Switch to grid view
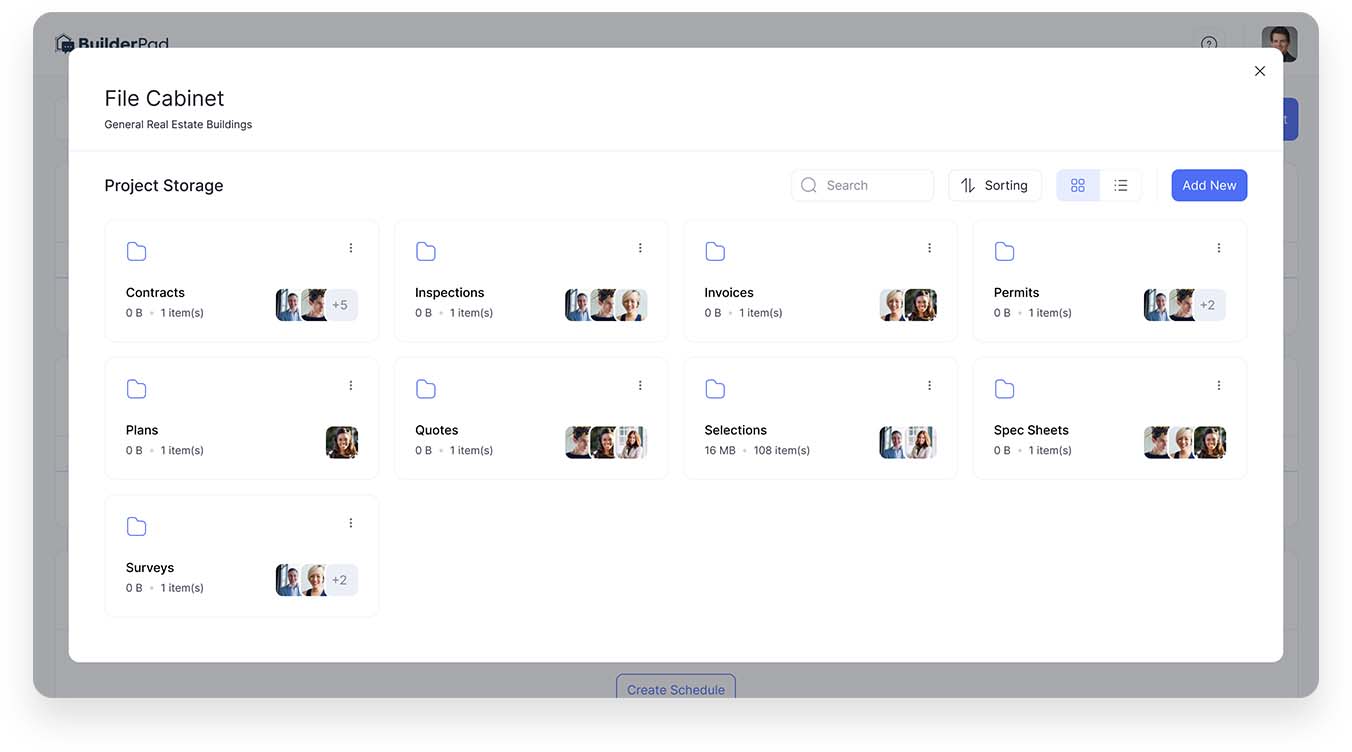This screenshot has width=1352, height=752. pyautogui.click(x=1078, y=185)
